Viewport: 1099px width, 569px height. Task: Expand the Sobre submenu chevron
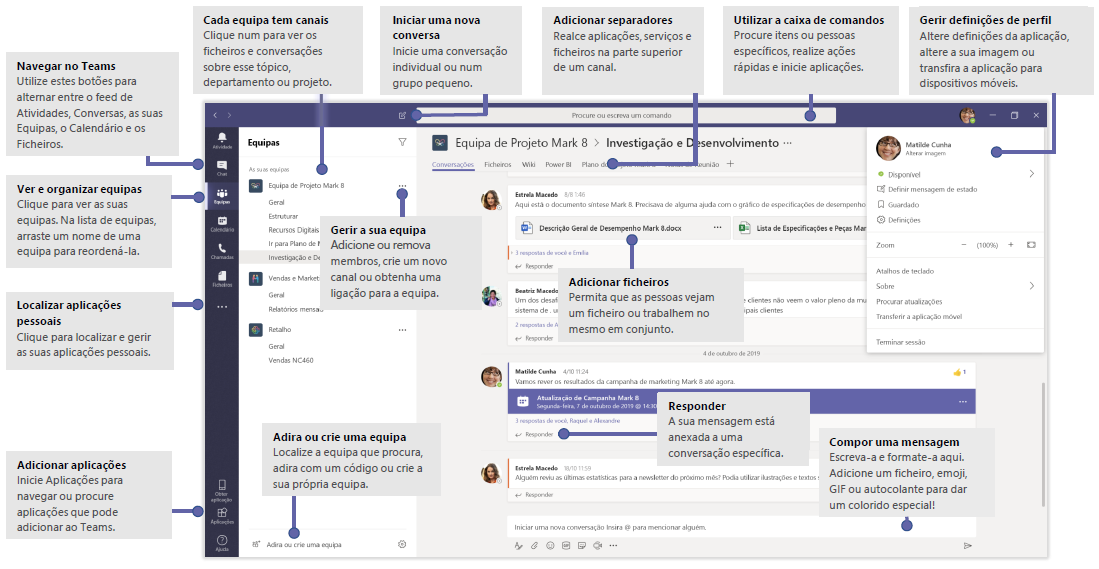pyautogui.click(x=1032, y=286)
